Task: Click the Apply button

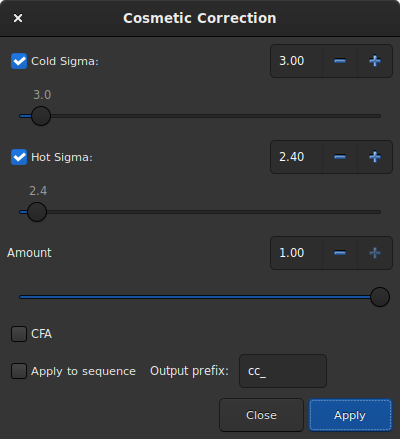Action: pos(350,415)
